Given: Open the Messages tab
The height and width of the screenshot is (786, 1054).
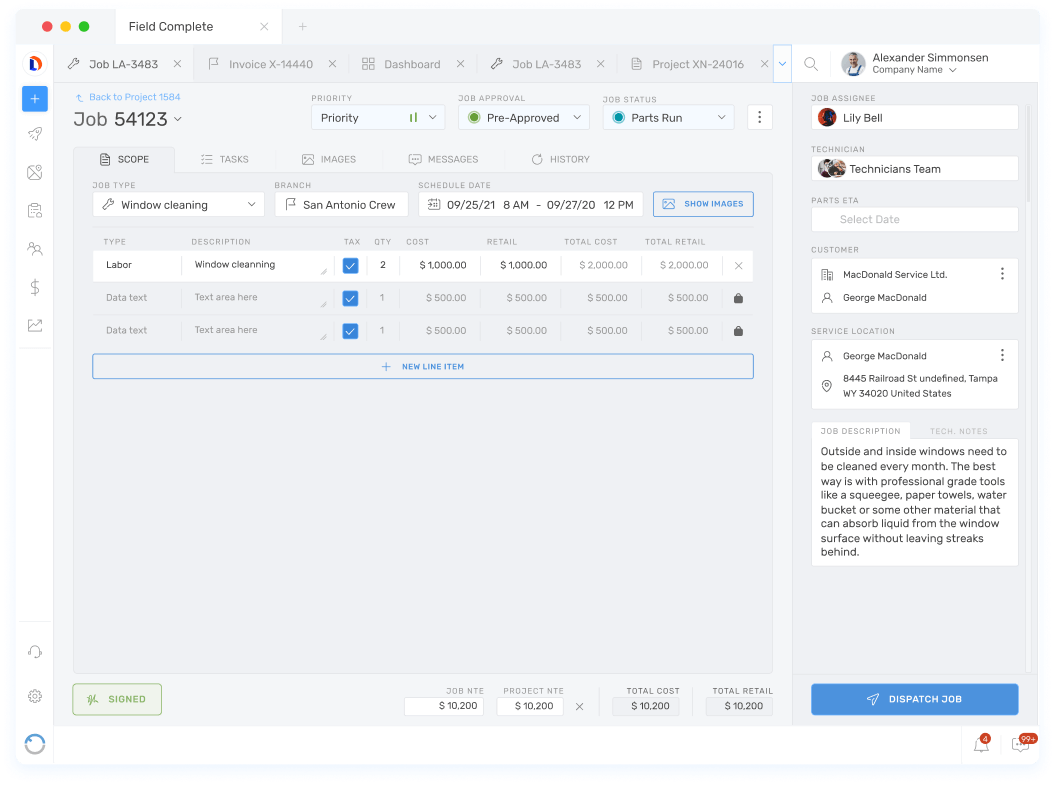Looking at the screenshot, I should point(443,158).
